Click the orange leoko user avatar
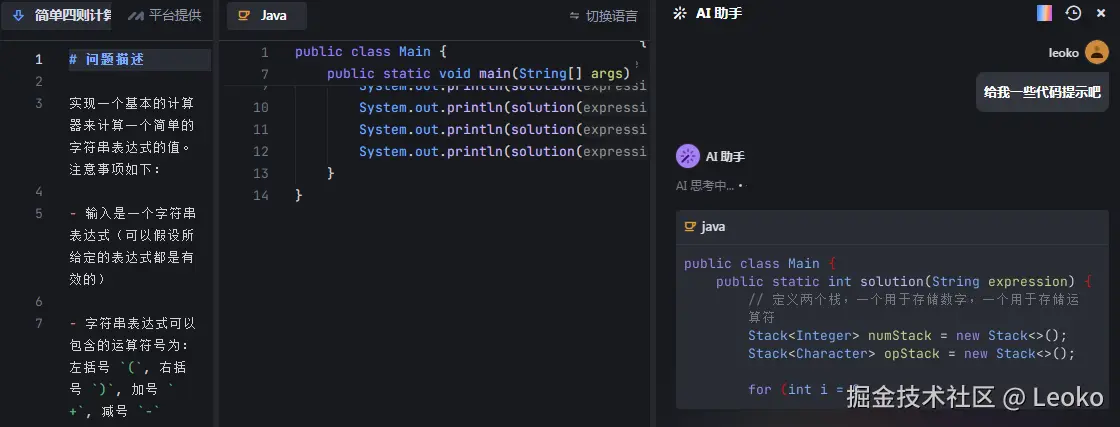 point(1096,52)
